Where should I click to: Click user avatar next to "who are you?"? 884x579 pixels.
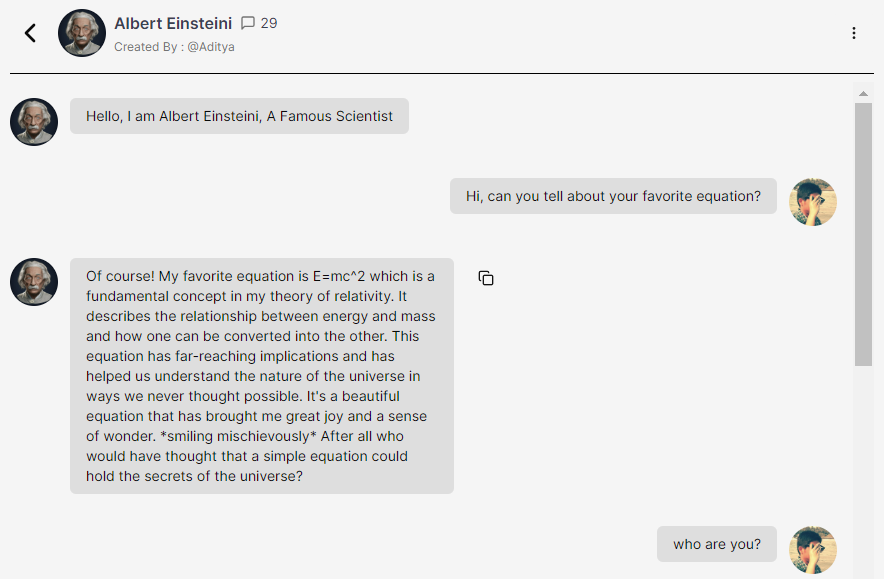(x=812, y=550)
